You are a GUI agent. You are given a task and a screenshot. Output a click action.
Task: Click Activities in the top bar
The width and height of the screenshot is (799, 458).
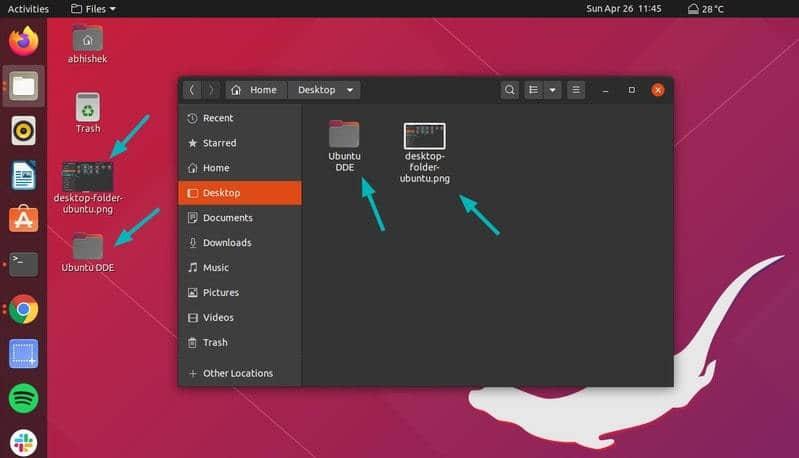[28, 8]
